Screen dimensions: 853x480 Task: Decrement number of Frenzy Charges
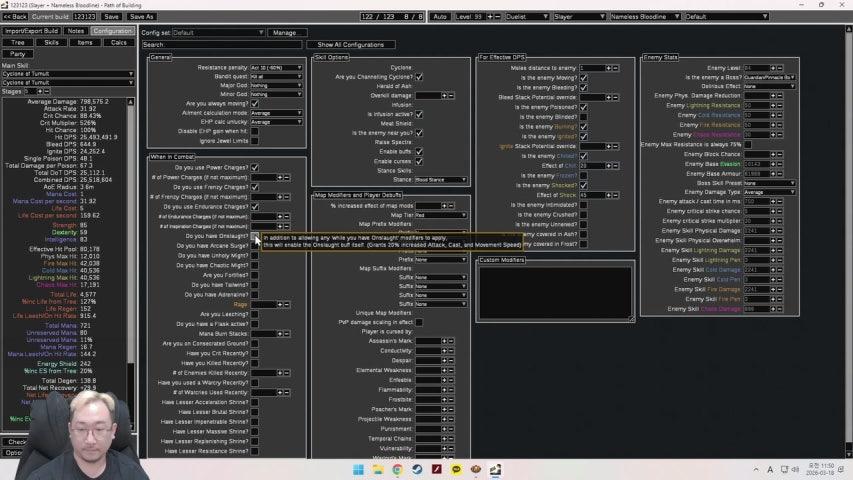(287, 197)
